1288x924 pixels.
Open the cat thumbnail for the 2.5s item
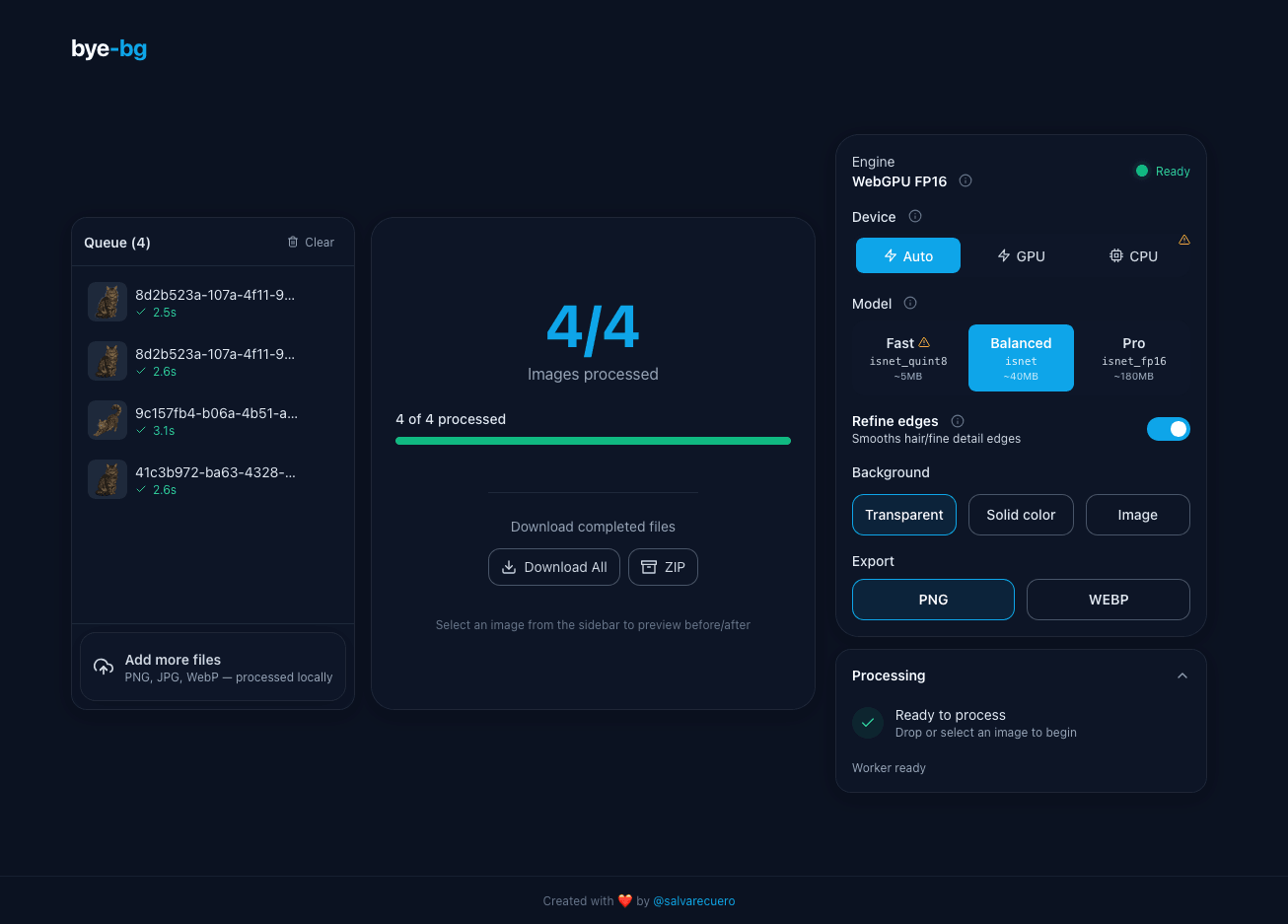(x=107, y=302)
